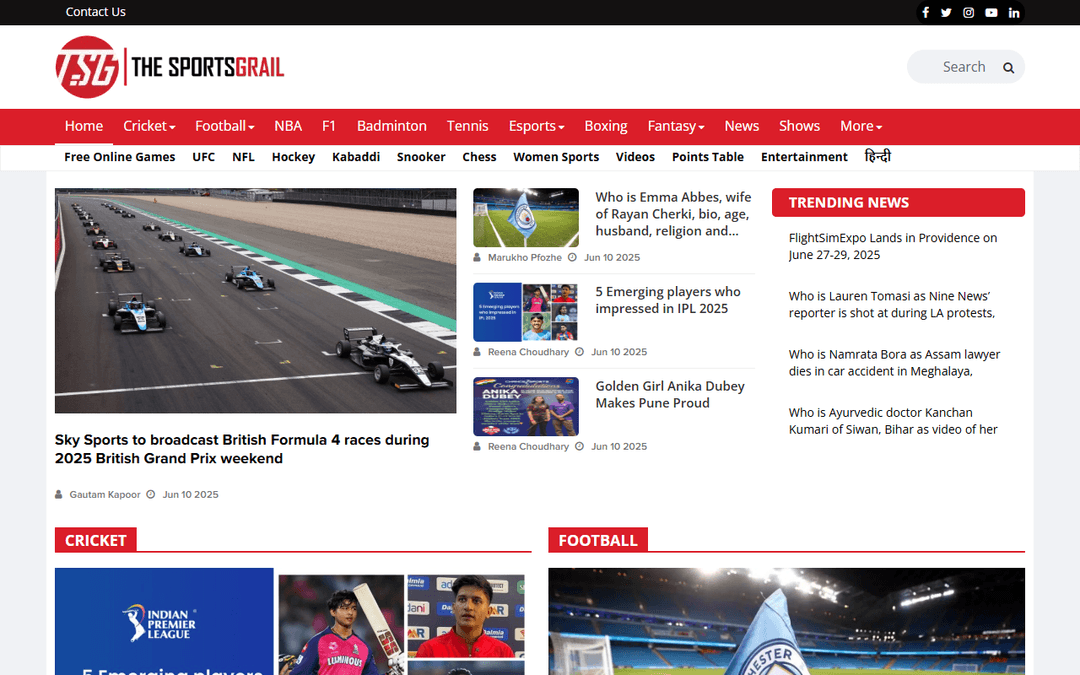The width and height of the screenshot is (1080, 675).
Task: Expand the Fantasy dropdown menu
Action: click(x=676, y=126)
